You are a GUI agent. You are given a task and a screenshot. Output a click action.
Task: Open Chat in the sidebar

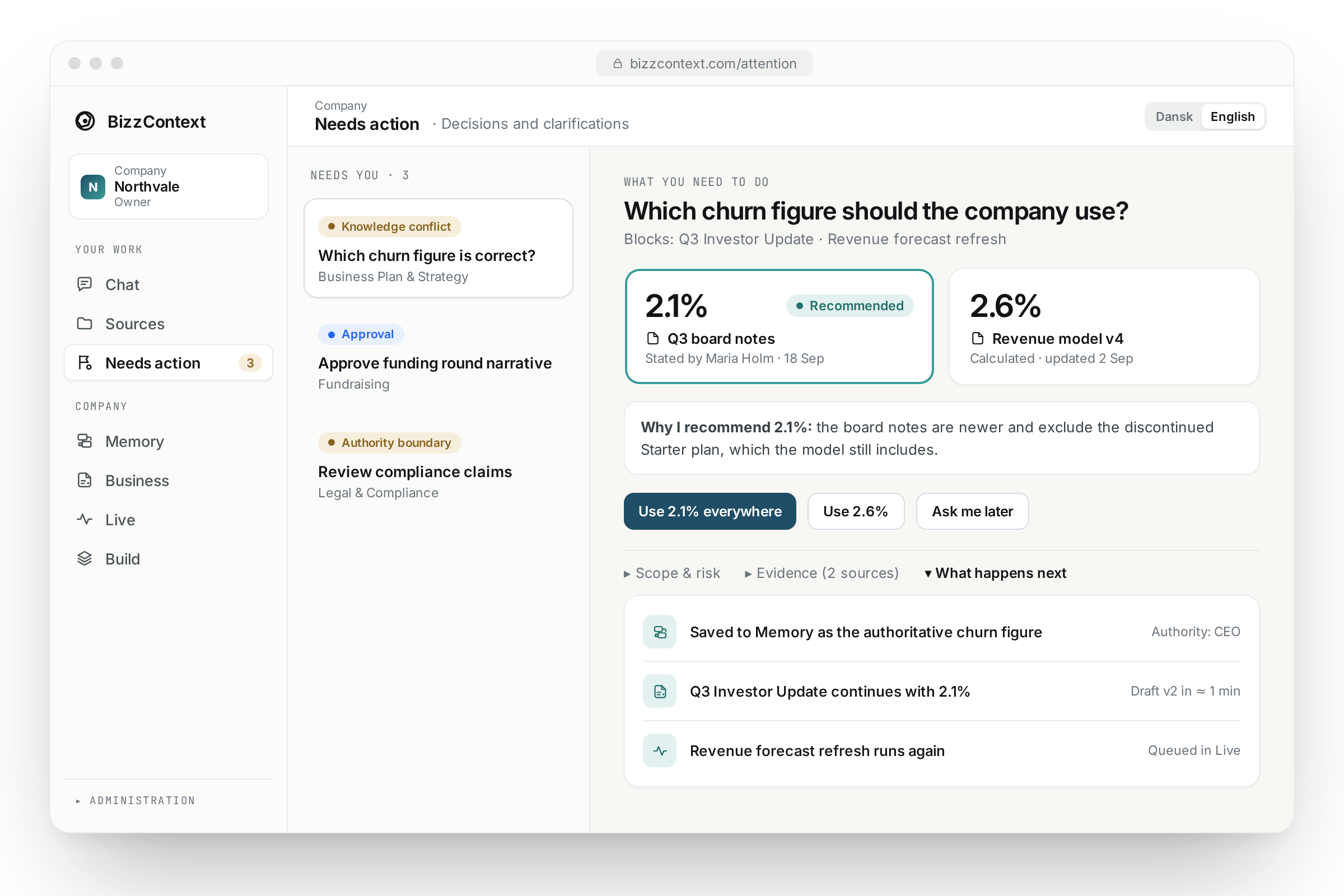point(169,284)
